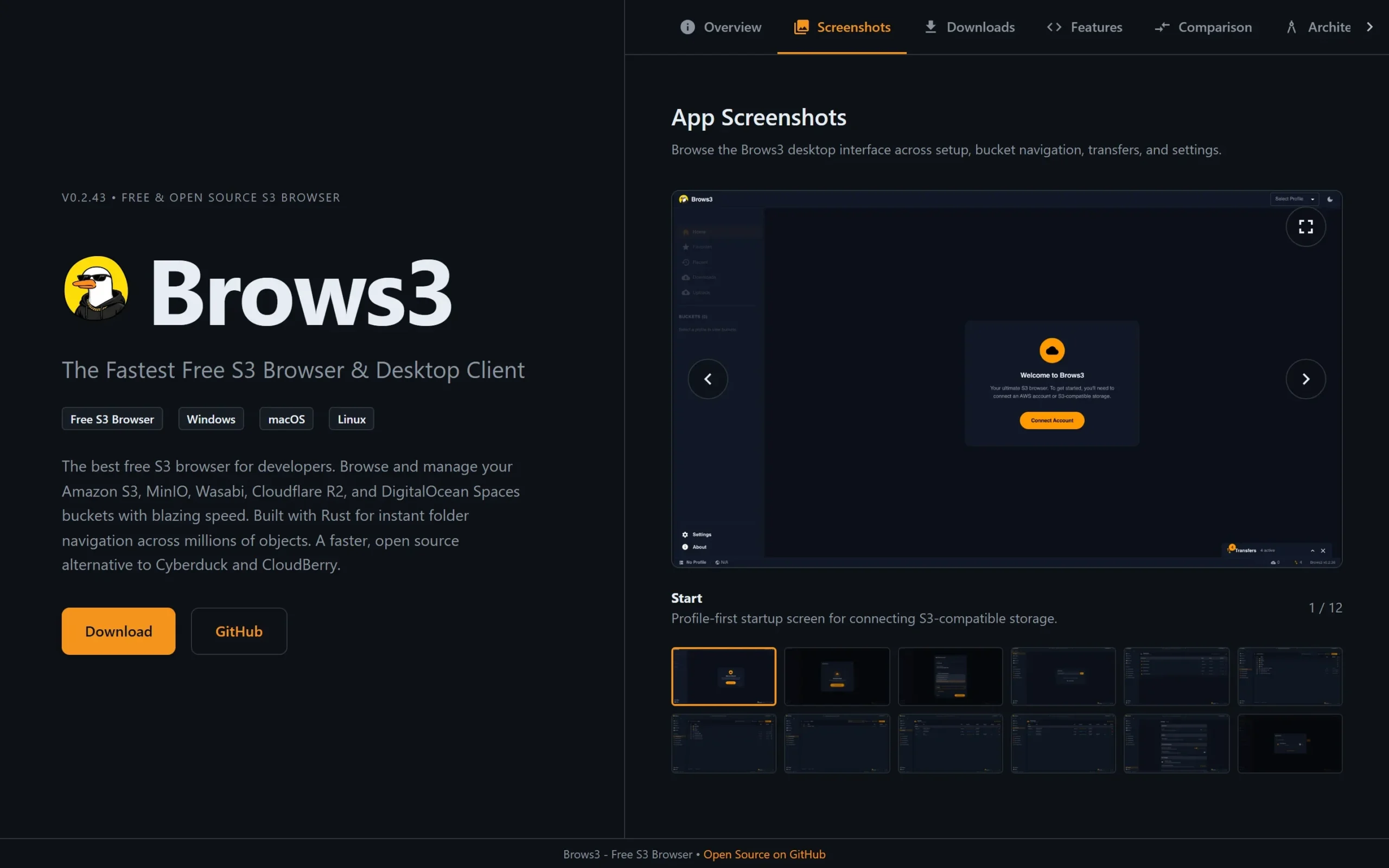Click the Downloads arrow icon

[931, 27]
